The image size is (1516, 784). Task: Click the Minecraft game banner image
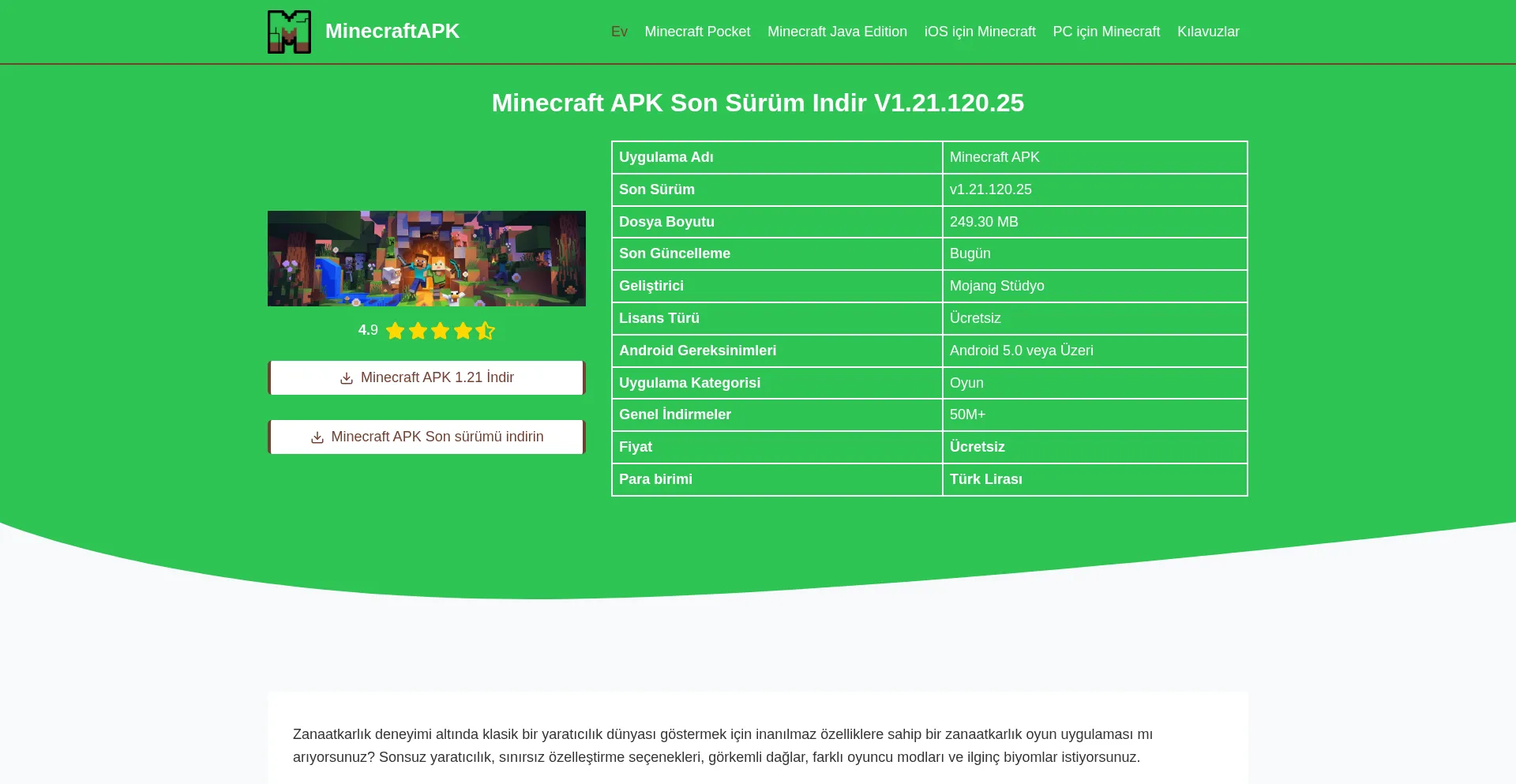[x=426, y=258]
